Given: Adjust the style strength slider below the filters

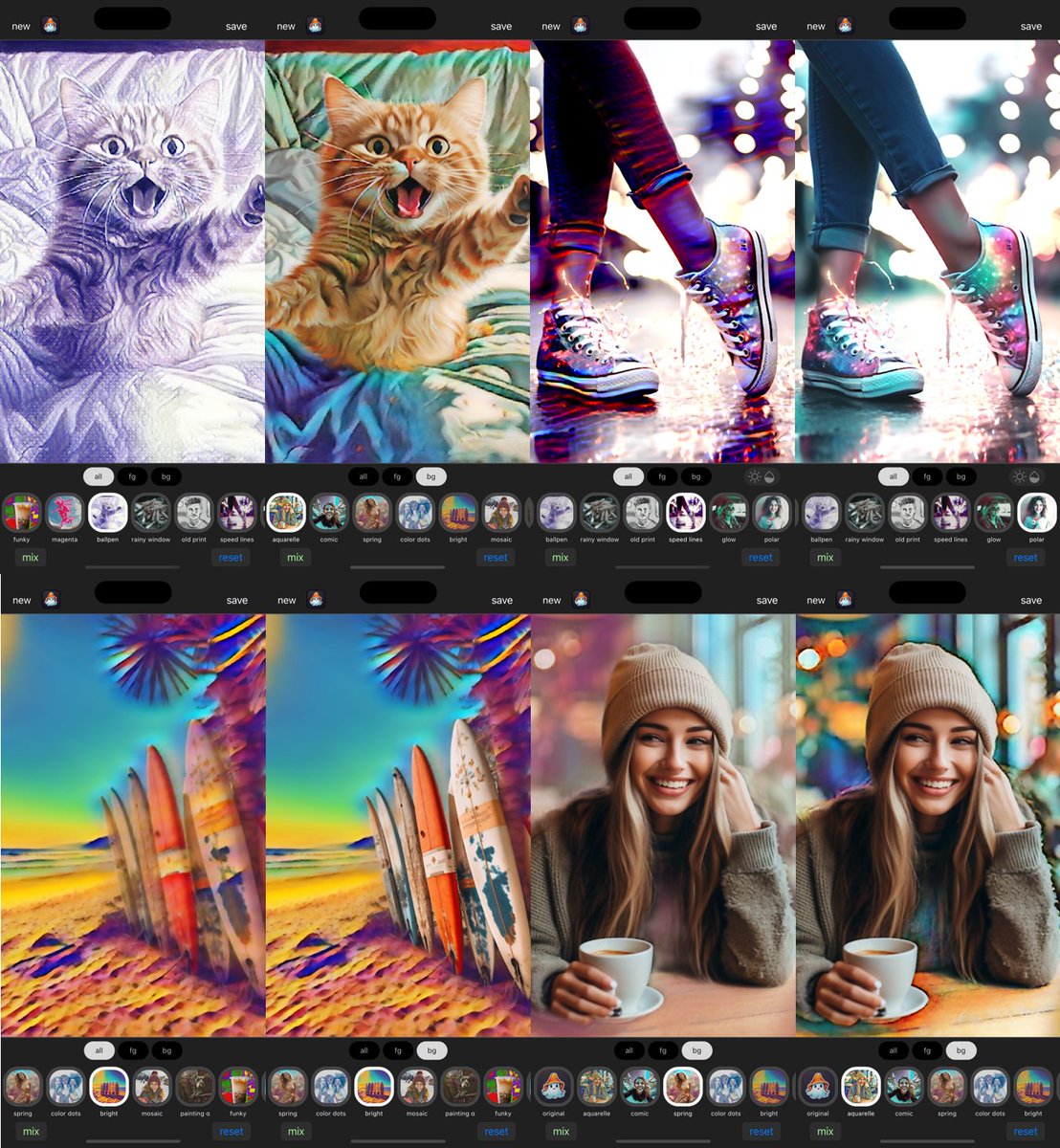Looking at the screenshot, I should coord(131,567).
